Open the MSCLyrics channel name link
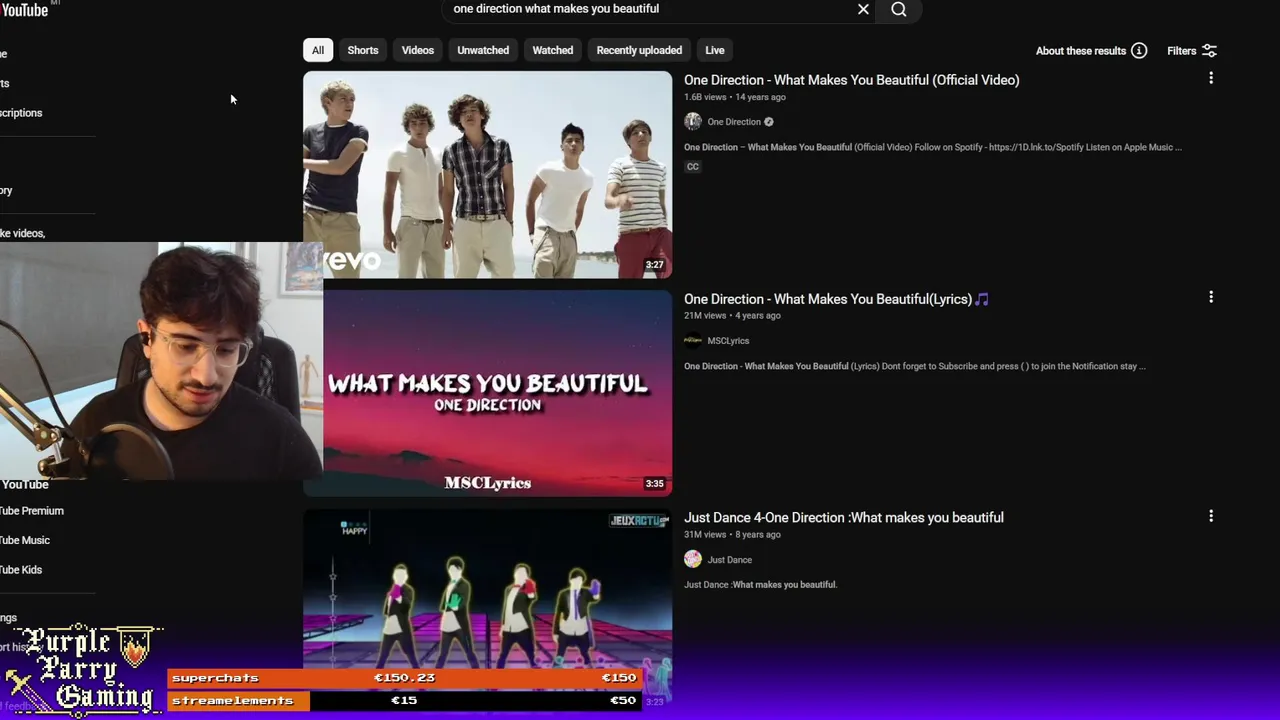 [728, 341]
